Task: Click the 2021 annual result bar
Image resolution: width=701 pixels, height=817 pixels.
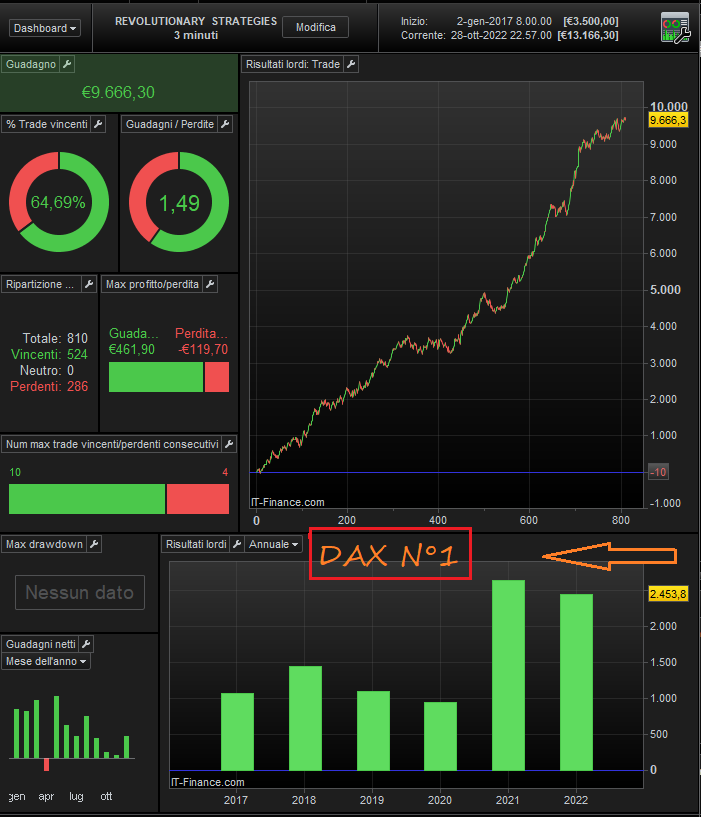Action: pyautogui.click(x=508, y=675)
